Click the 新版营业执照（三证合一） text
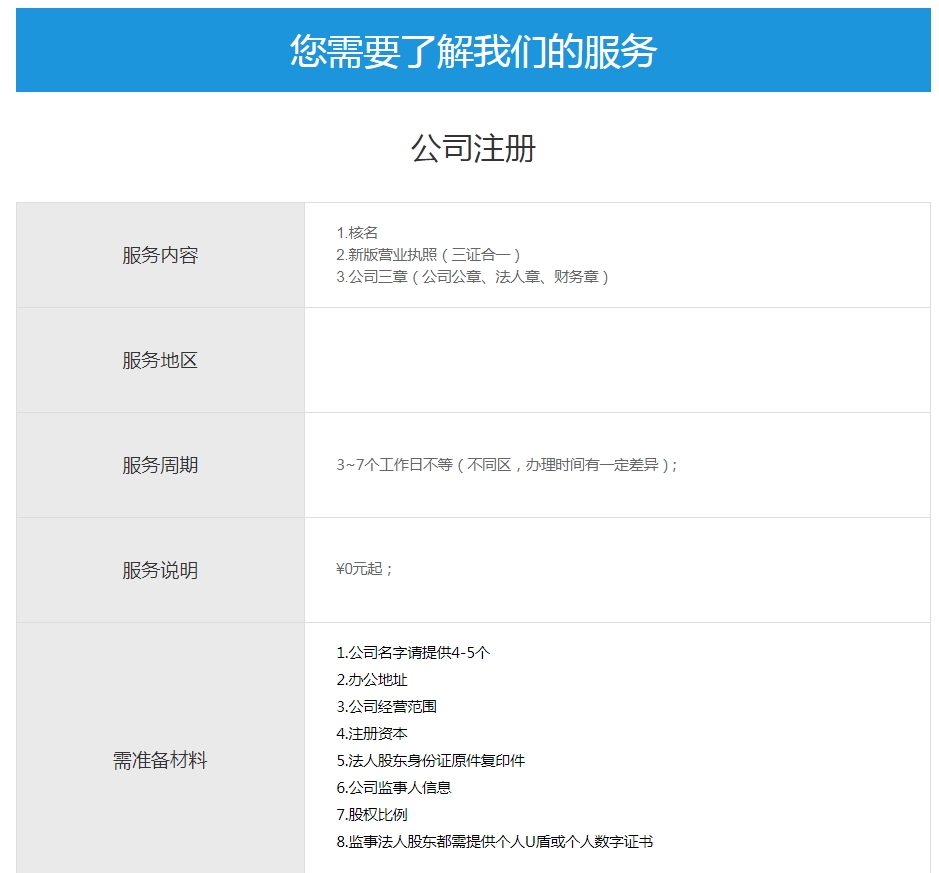This screenshot has height=873, width=939. coord(425,255)
